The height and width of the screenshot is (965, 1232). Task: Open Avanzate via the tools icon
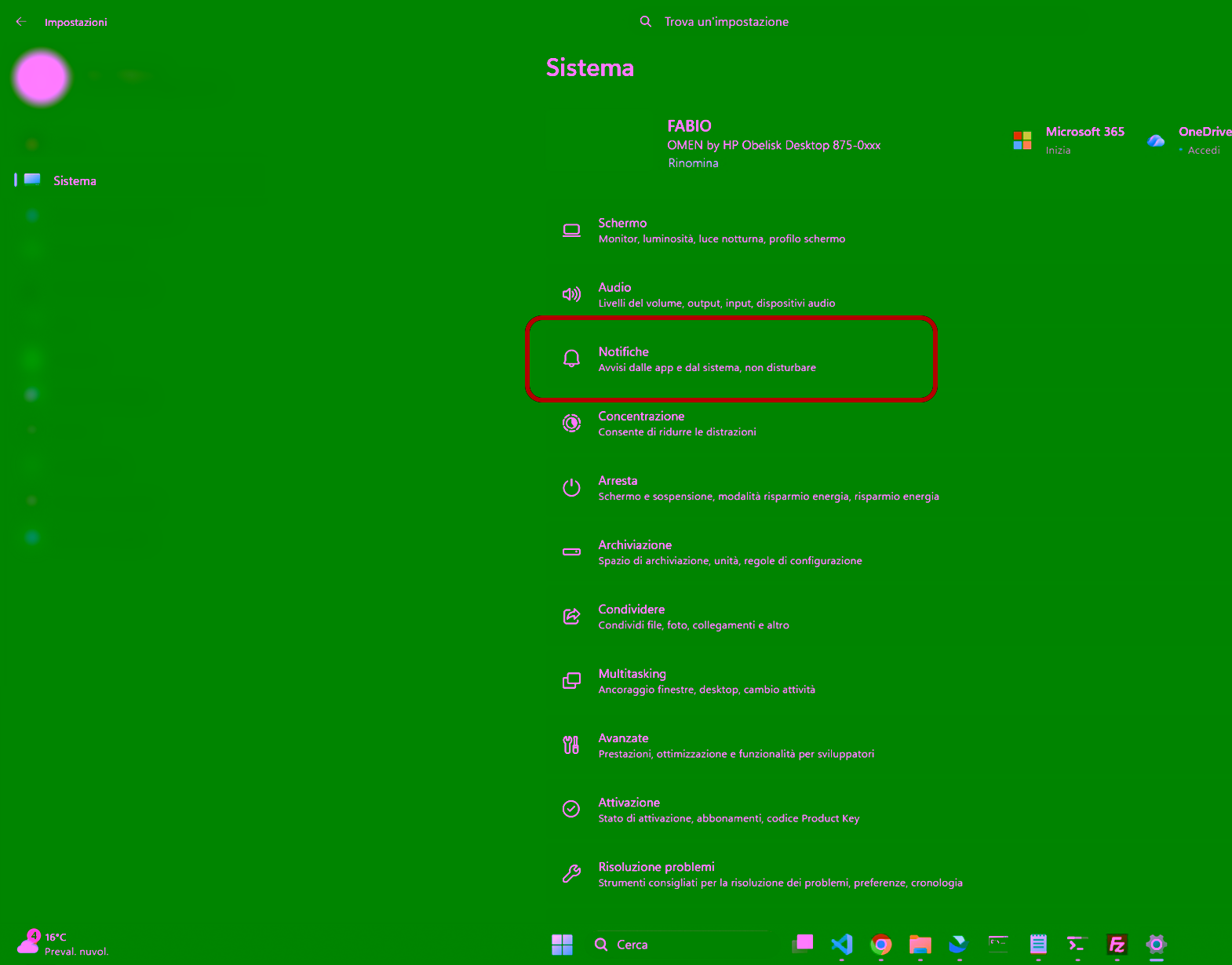[571, 745]
